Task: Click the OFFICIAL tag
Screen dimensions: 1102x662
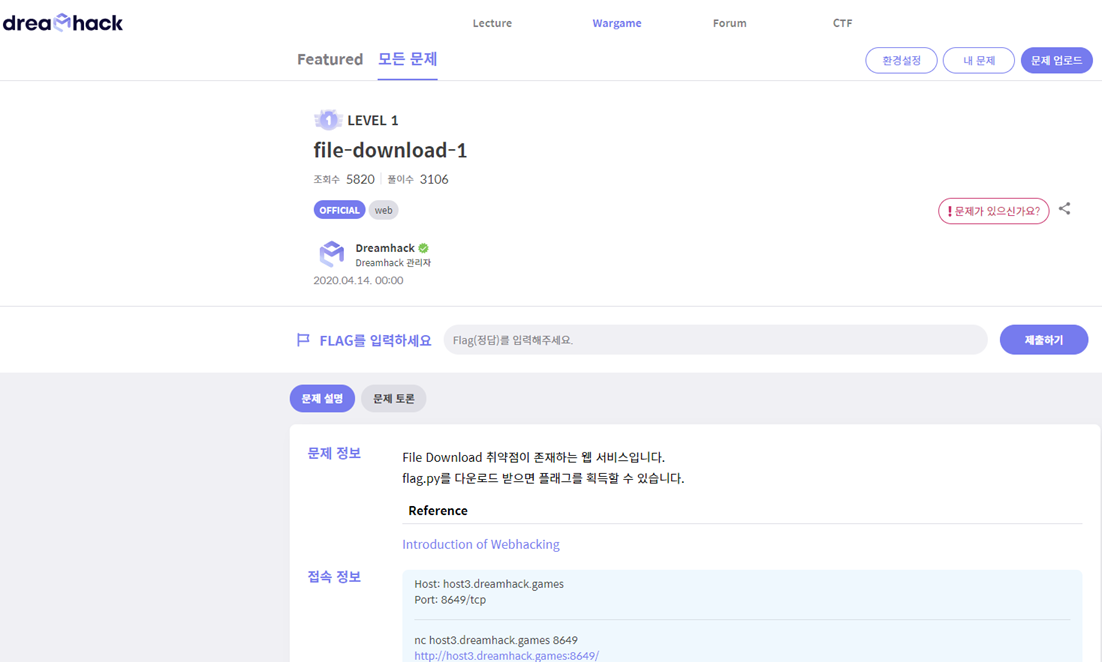Action: tap(339, 210)
